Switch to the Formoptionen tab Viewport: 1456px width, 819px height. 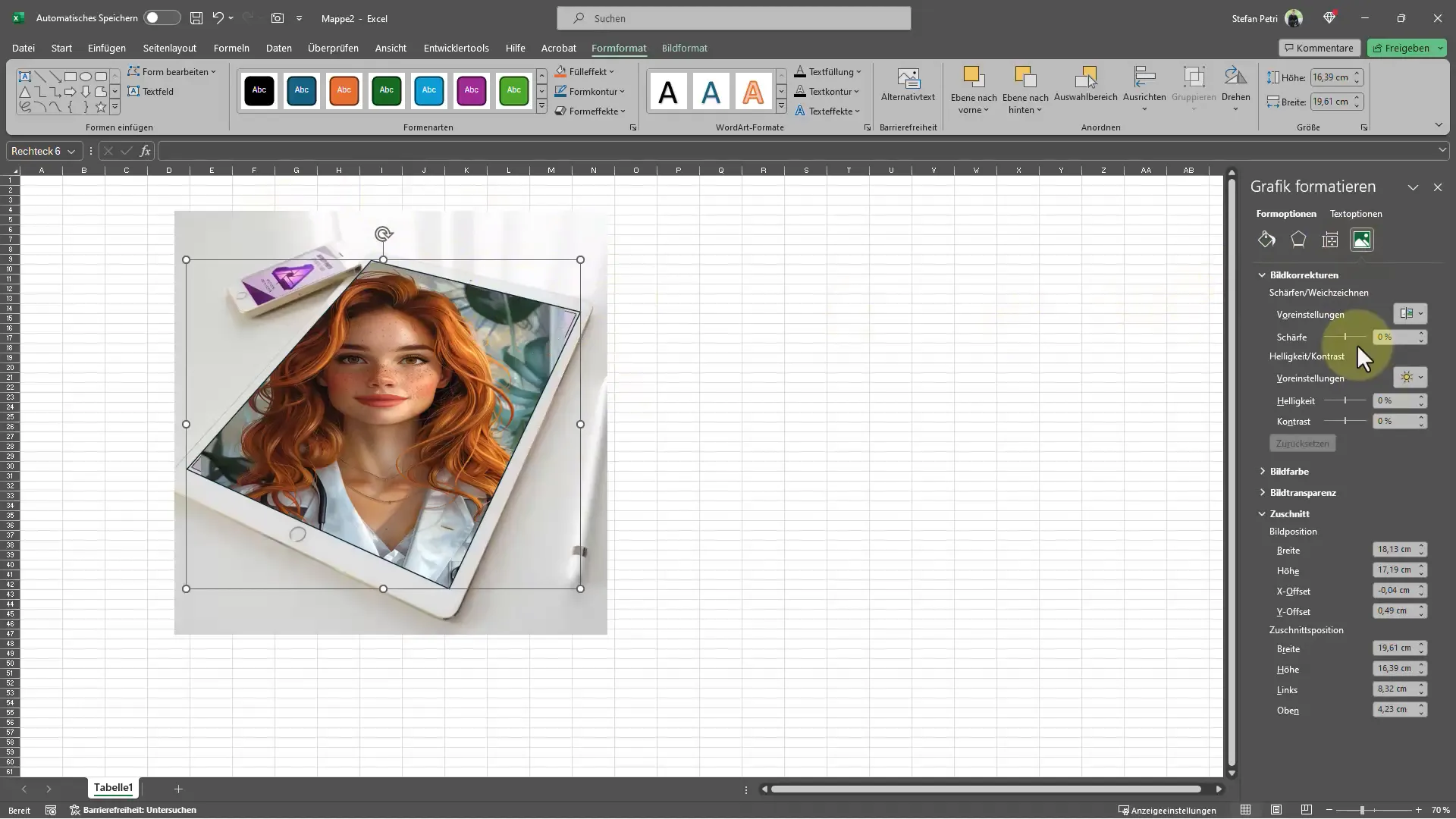[1286, 214]
